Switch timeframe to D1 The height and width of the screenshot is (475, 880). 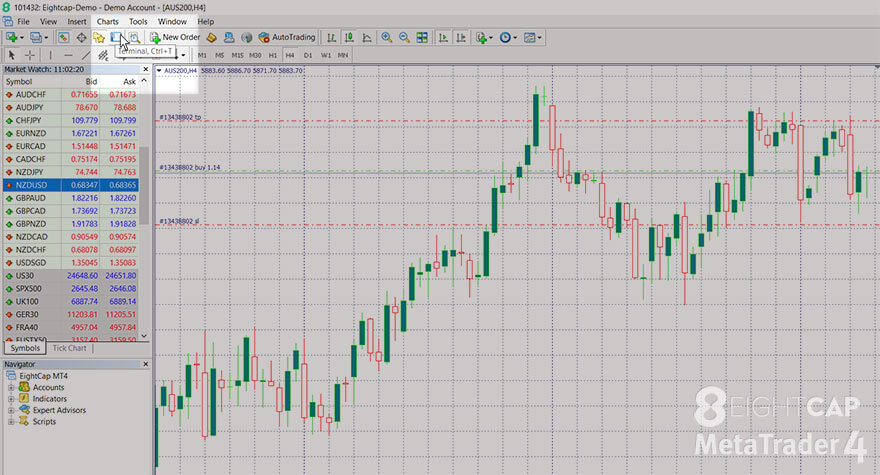click(x=308, y=55)
